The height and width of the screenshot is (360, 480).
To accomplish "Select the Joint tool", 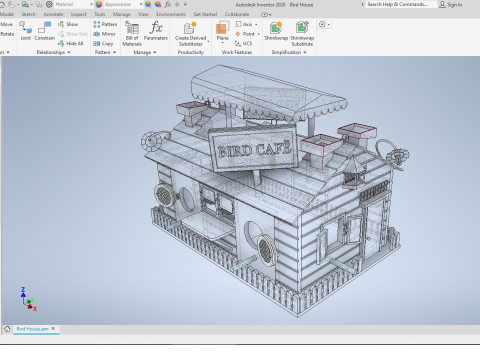I will [x=25, y=31].
